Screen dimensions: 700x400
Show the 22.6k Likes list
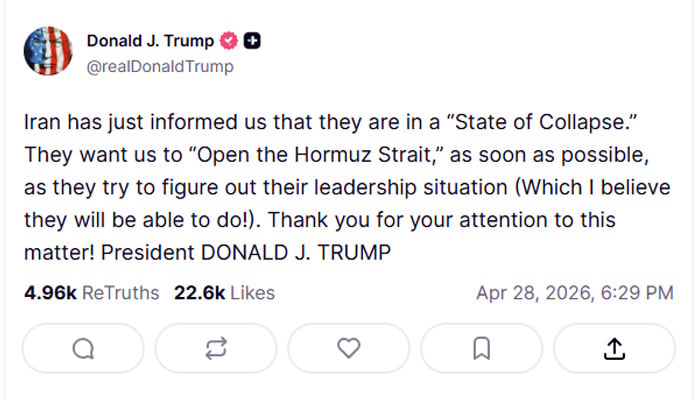(x=224, y=293)
